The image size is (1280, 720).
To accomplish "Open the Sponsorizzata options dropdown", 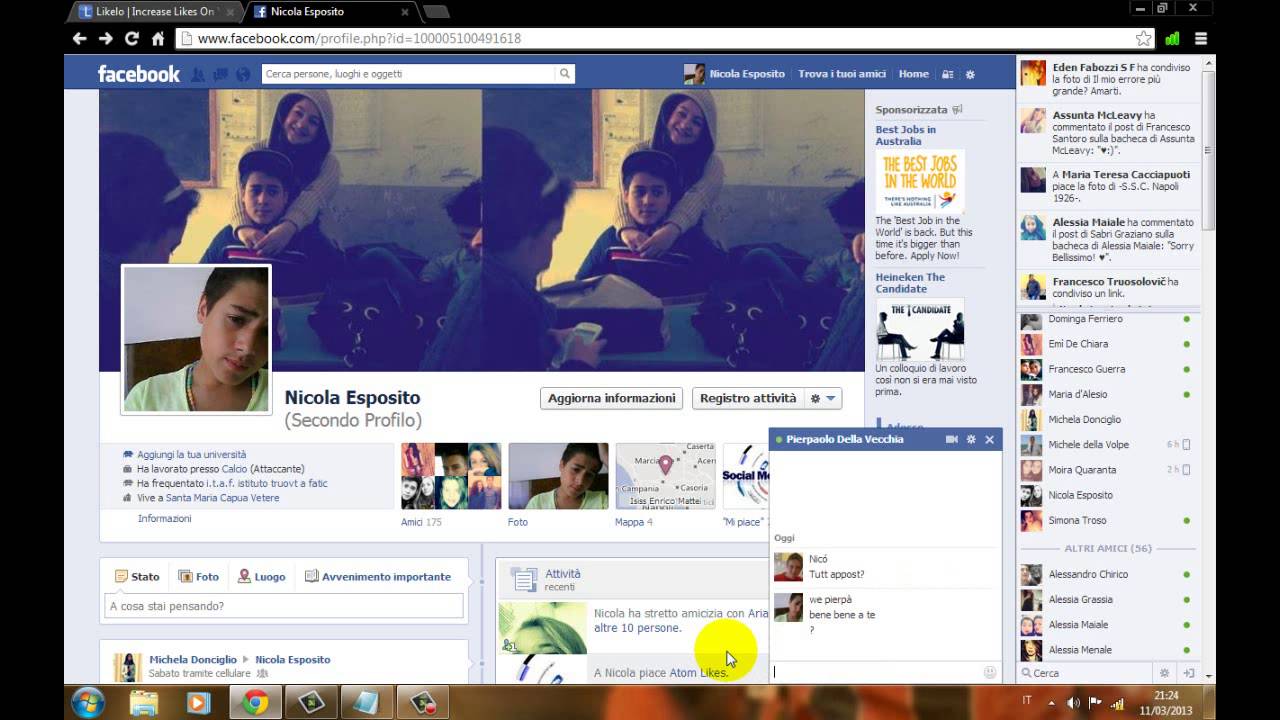I will coord(955,108).
